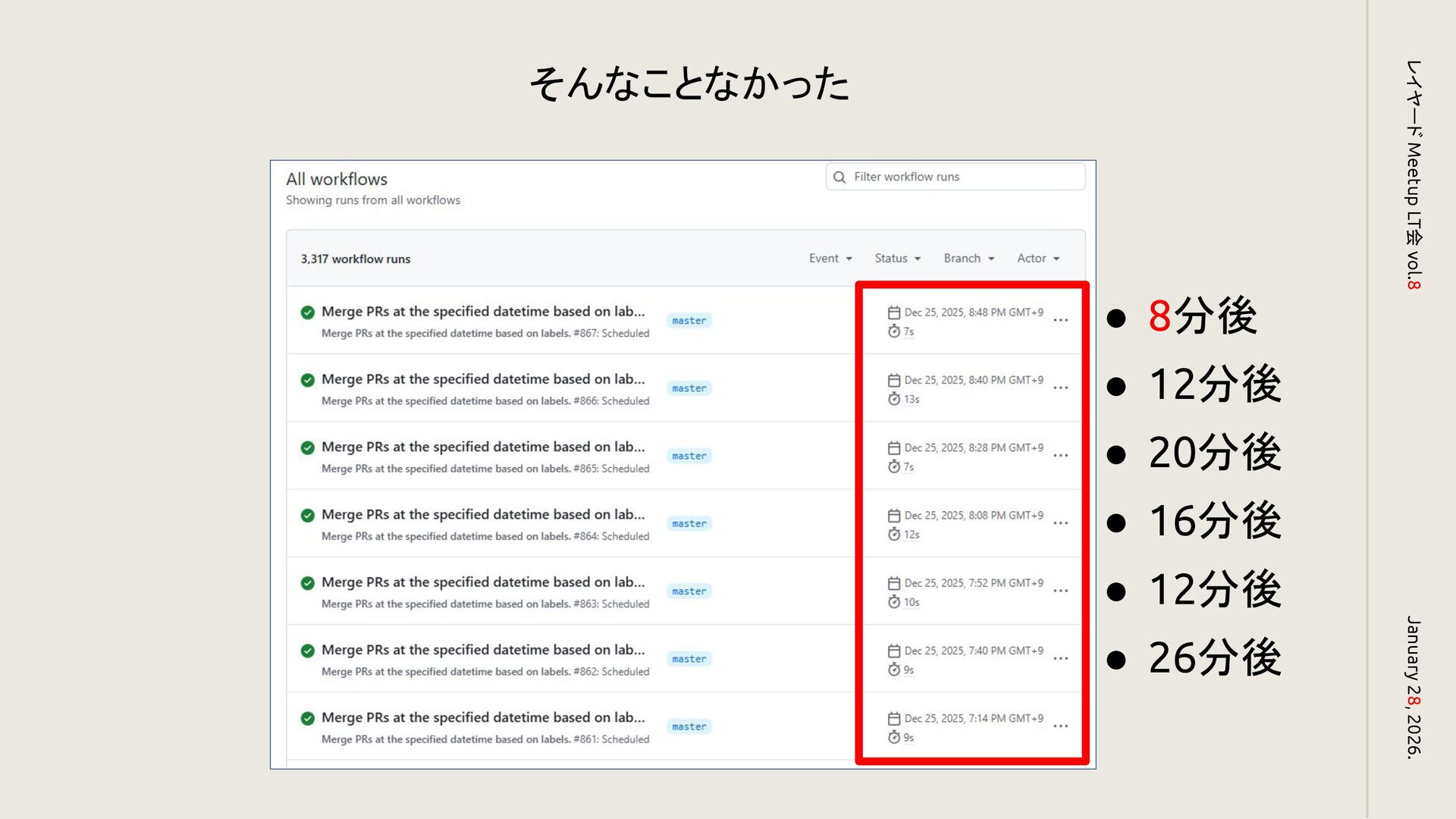Open workflow run #863 title link
The width and height of the screenshot is (1456, 819).
point(483,582)
